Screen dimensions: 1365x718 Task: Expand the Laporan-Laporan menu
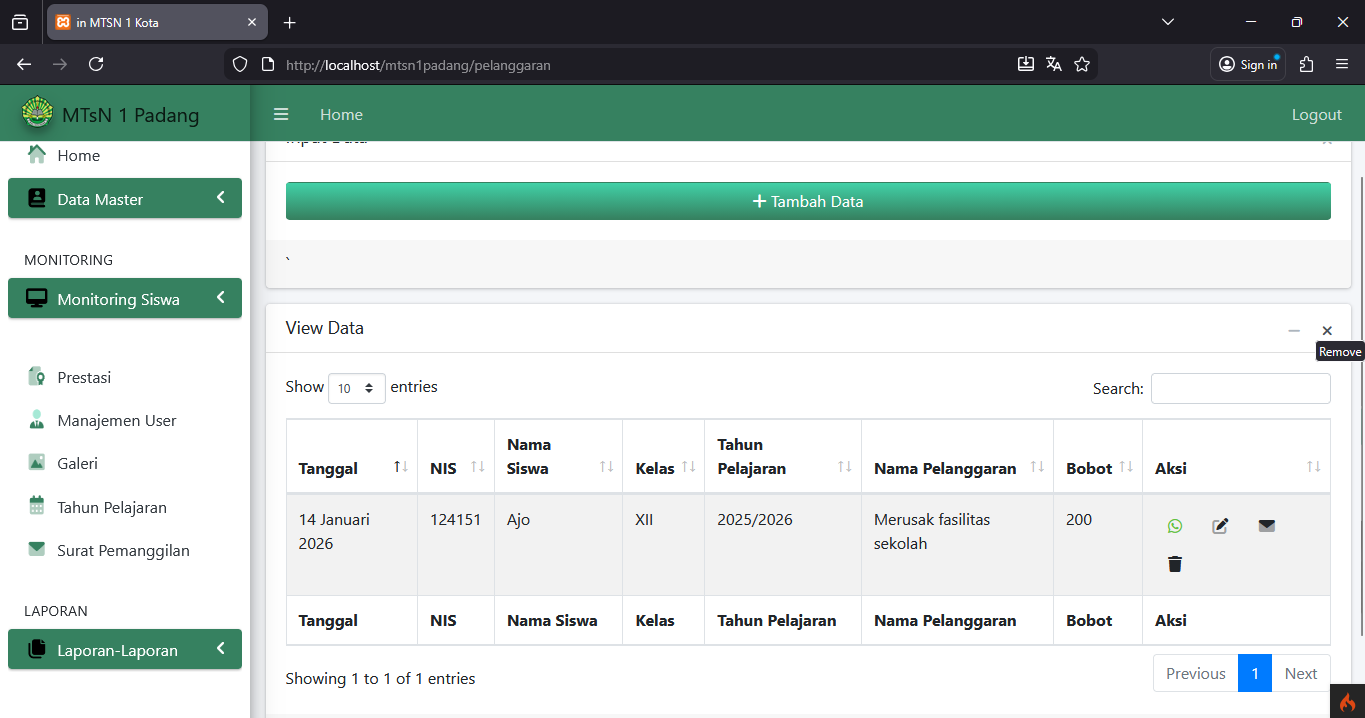[125, 650]
